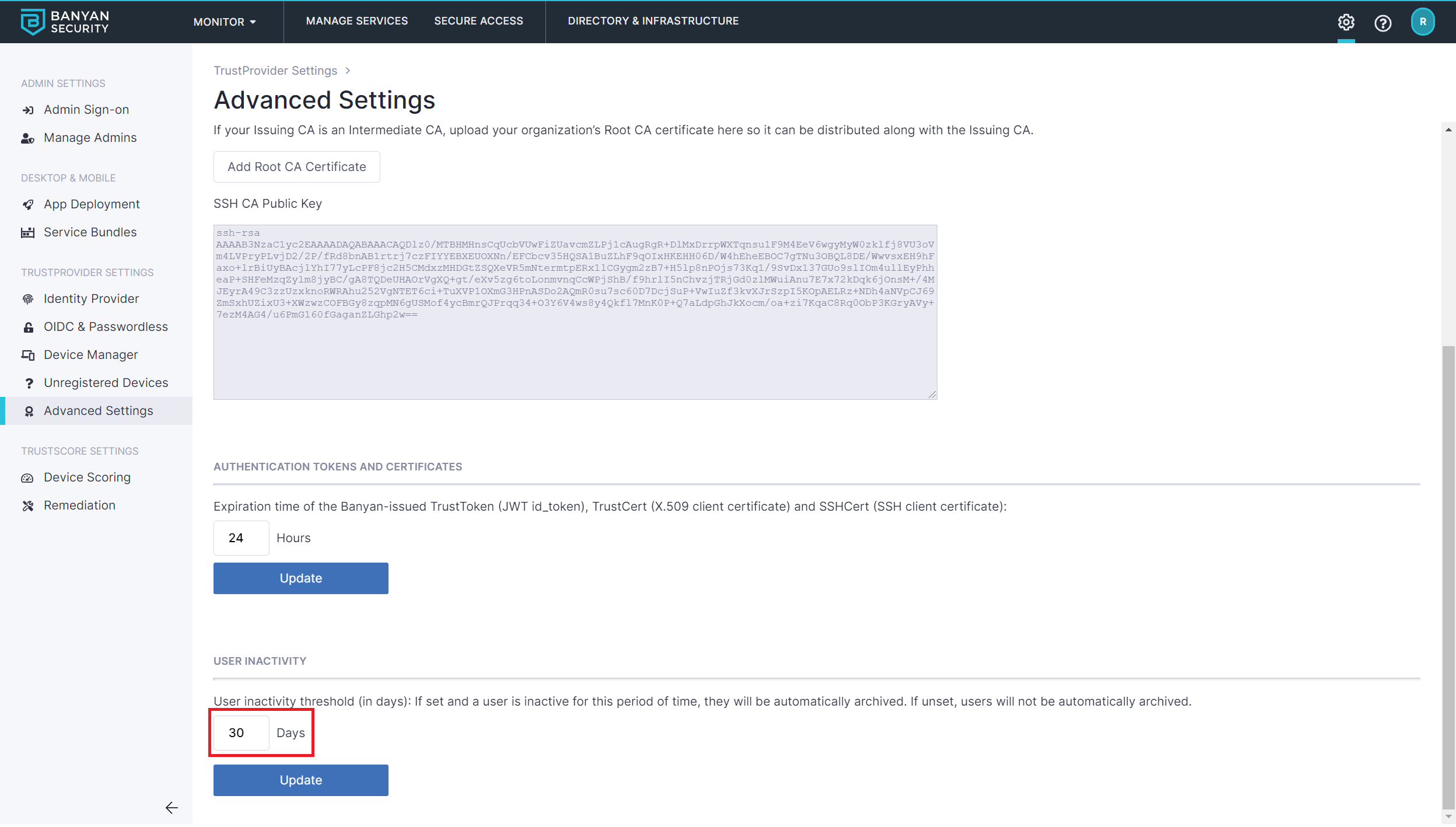Expand the Monitor dropdown menu
The image size is (1456, 827).
(x=225, y=22)
